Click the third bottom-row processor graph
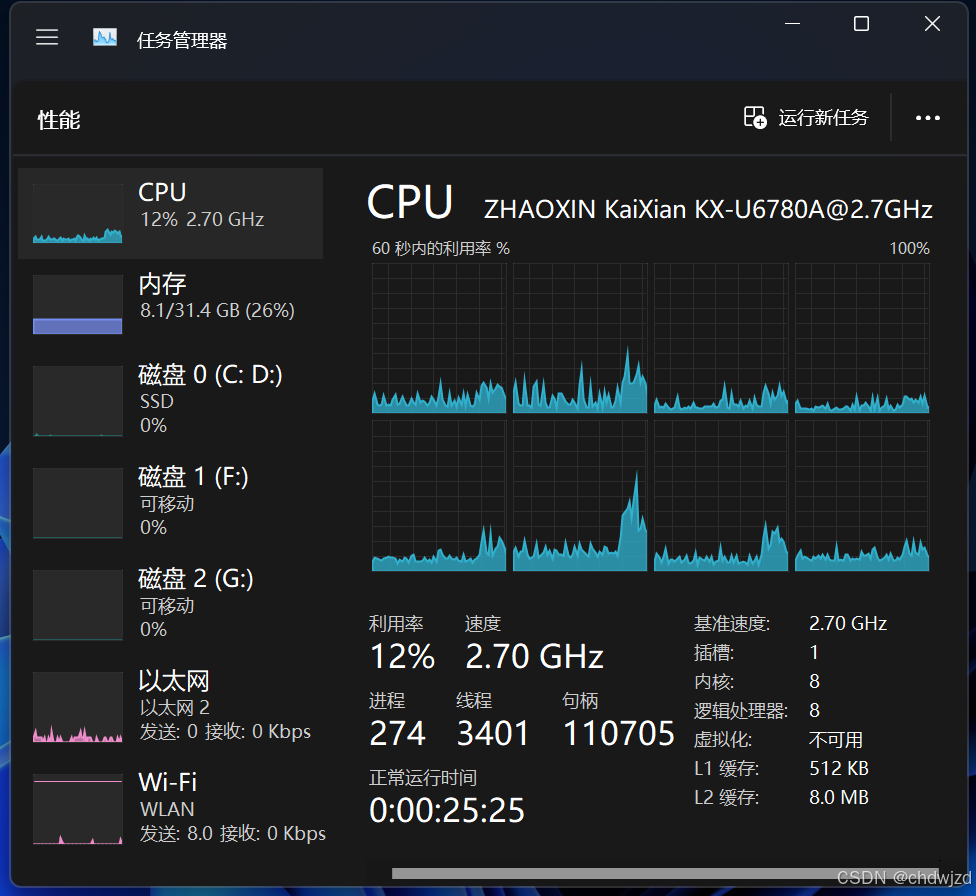 721,496
